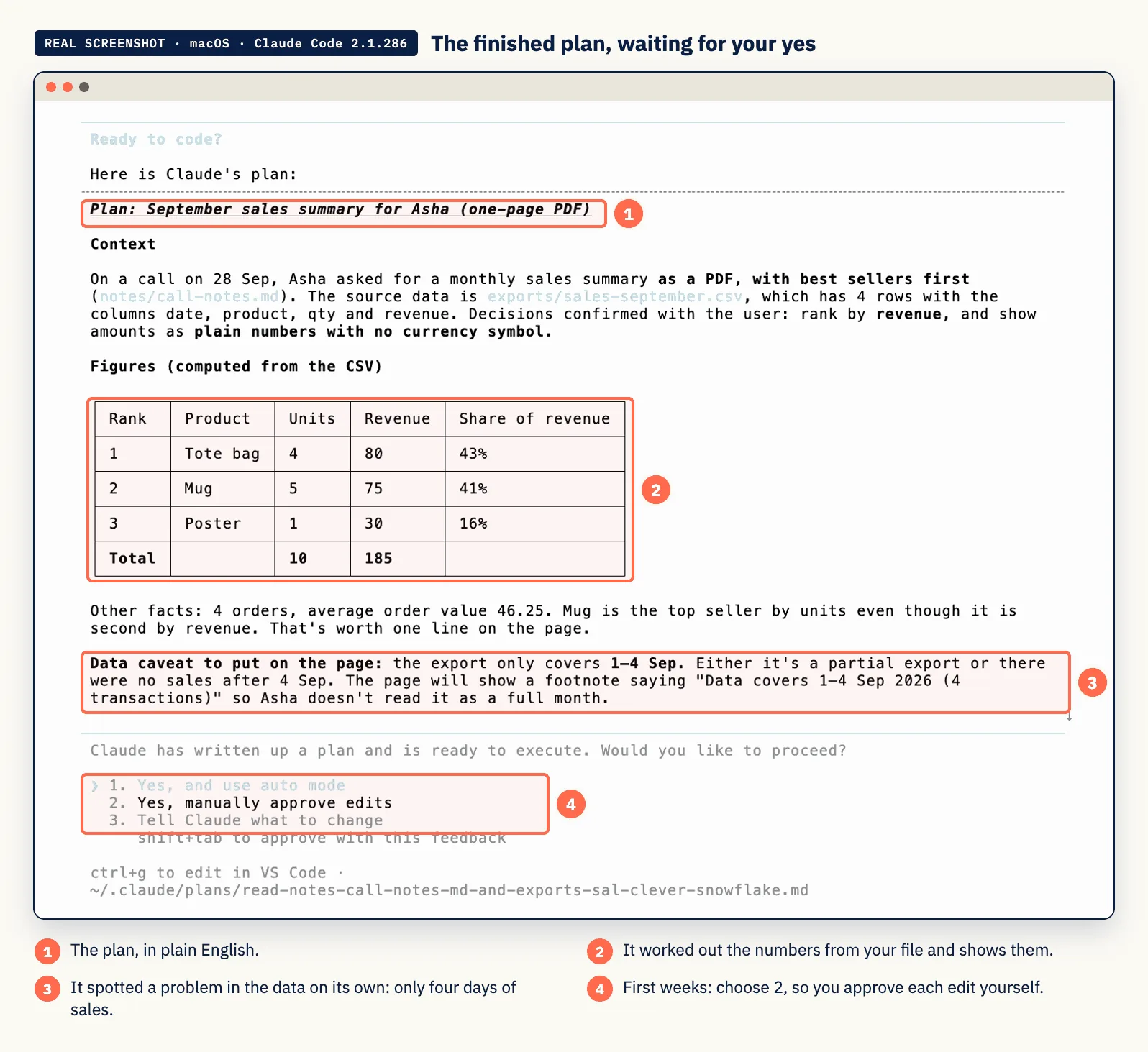Click the red close button of the terminal window
The image size is (1148, 1052).
(x=51, y=87)
